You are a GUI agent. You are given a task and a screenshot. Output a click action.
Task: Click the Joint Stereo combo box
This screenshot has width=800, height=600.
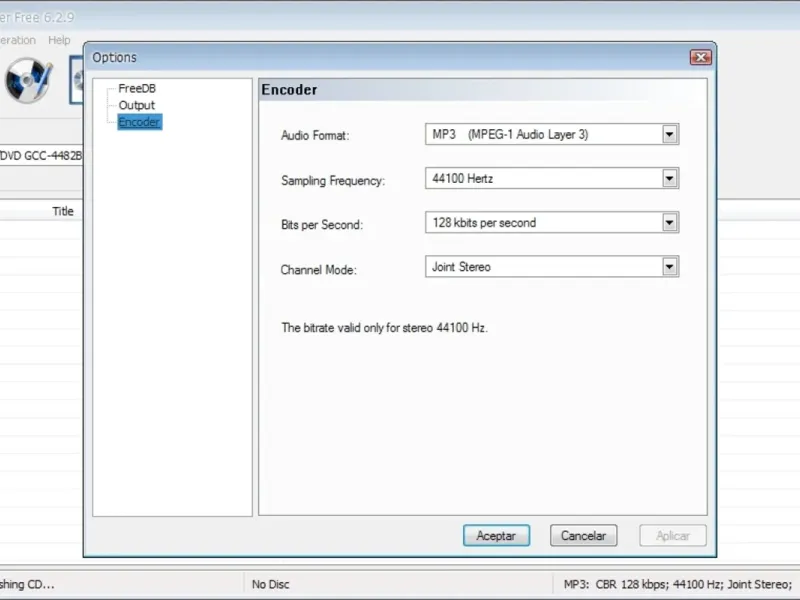pyautogui.click(x=552, y=266)
